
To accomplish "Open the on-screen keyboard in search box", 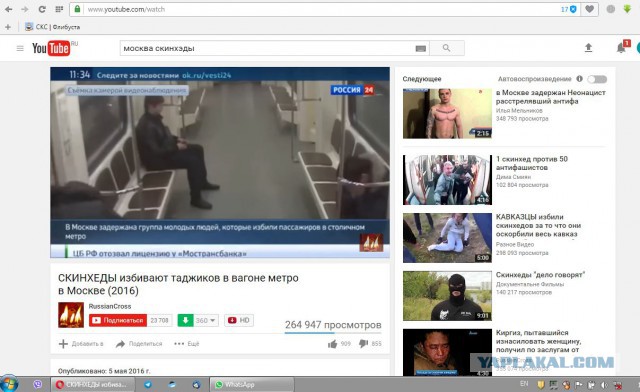I will pyautogui.click(x=421, y=49).
